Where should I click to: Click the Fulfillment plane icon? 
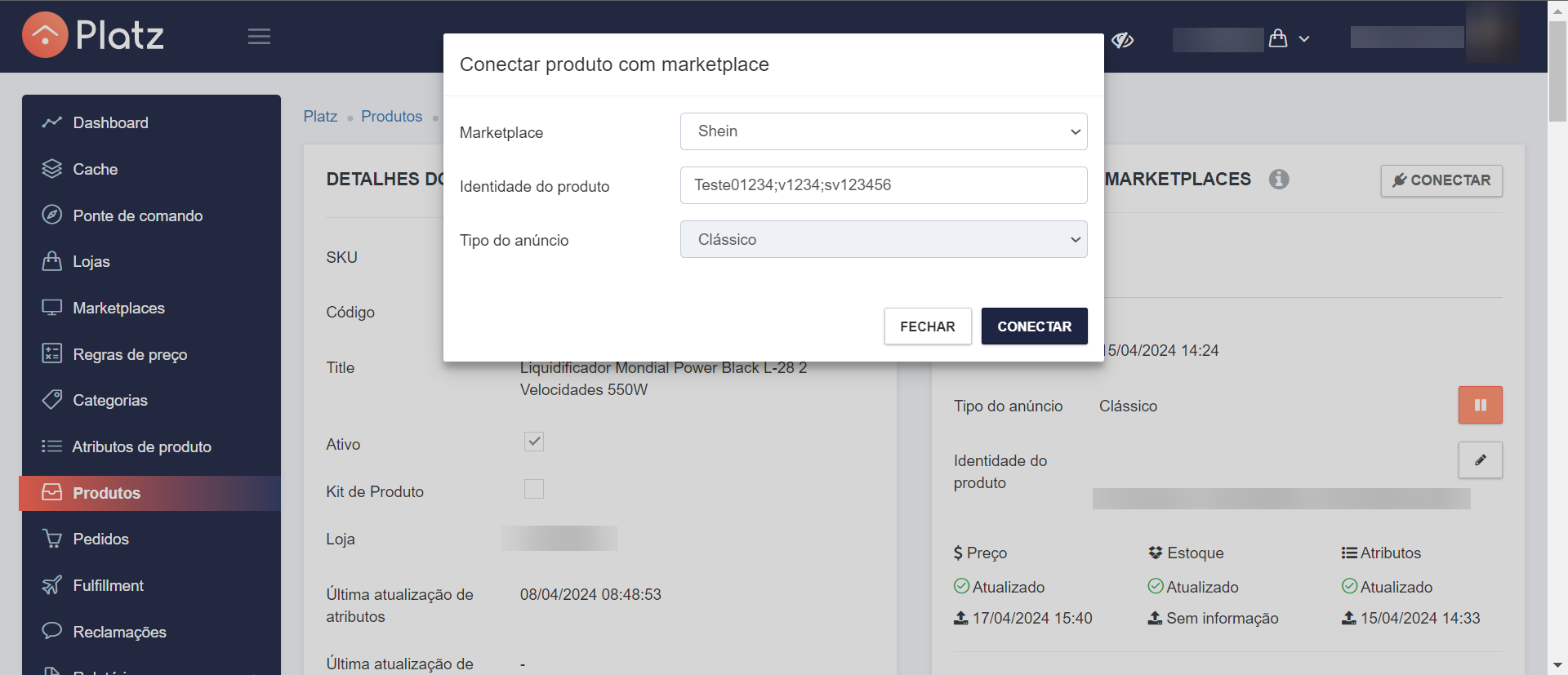[x=52, y=585]
